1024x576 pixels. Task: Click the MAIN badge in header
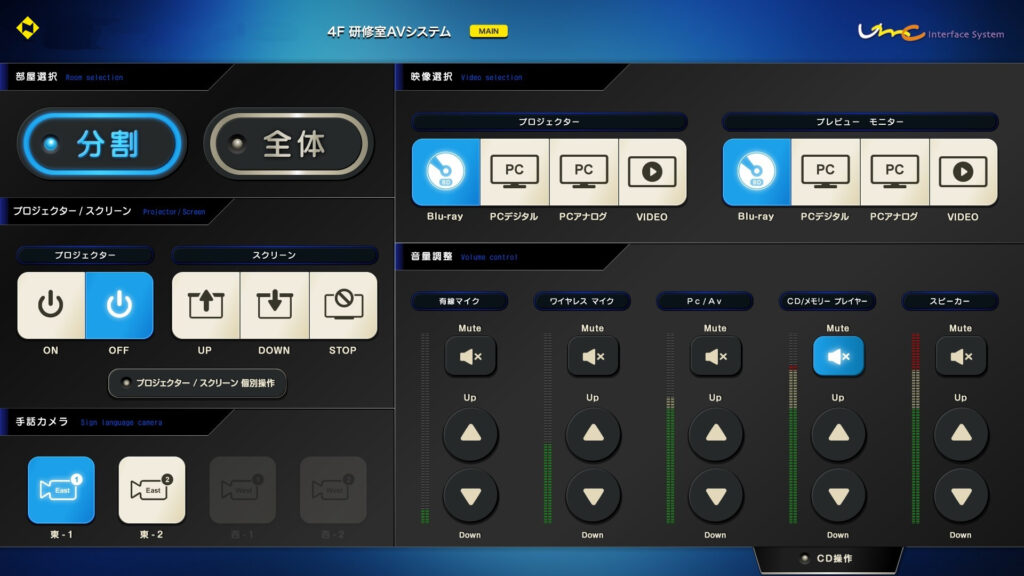coord(488,31)
